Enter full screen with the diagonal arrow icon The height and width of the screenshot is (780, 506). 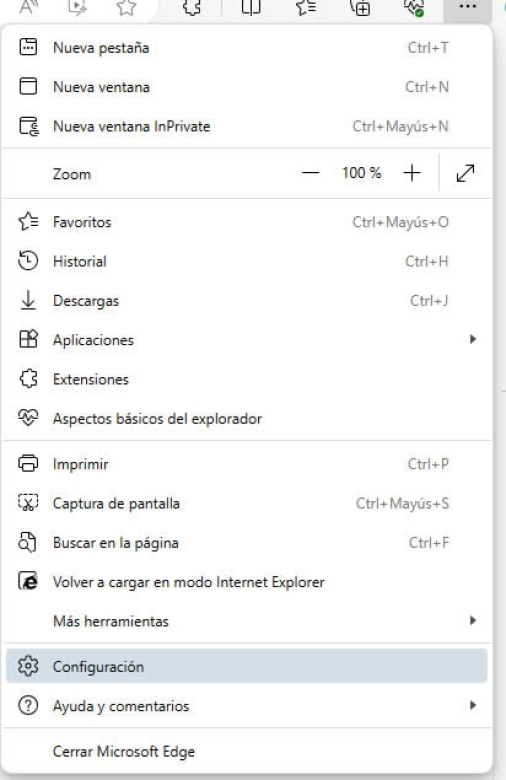pyautogui.click(x=465, y=173)
